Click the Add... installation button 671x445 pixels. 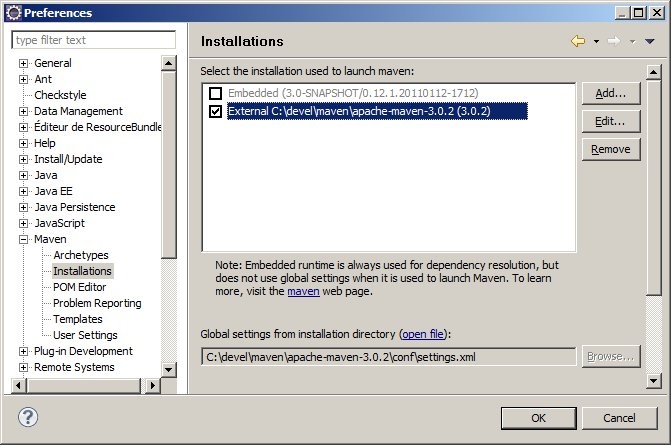click(610, 93)
